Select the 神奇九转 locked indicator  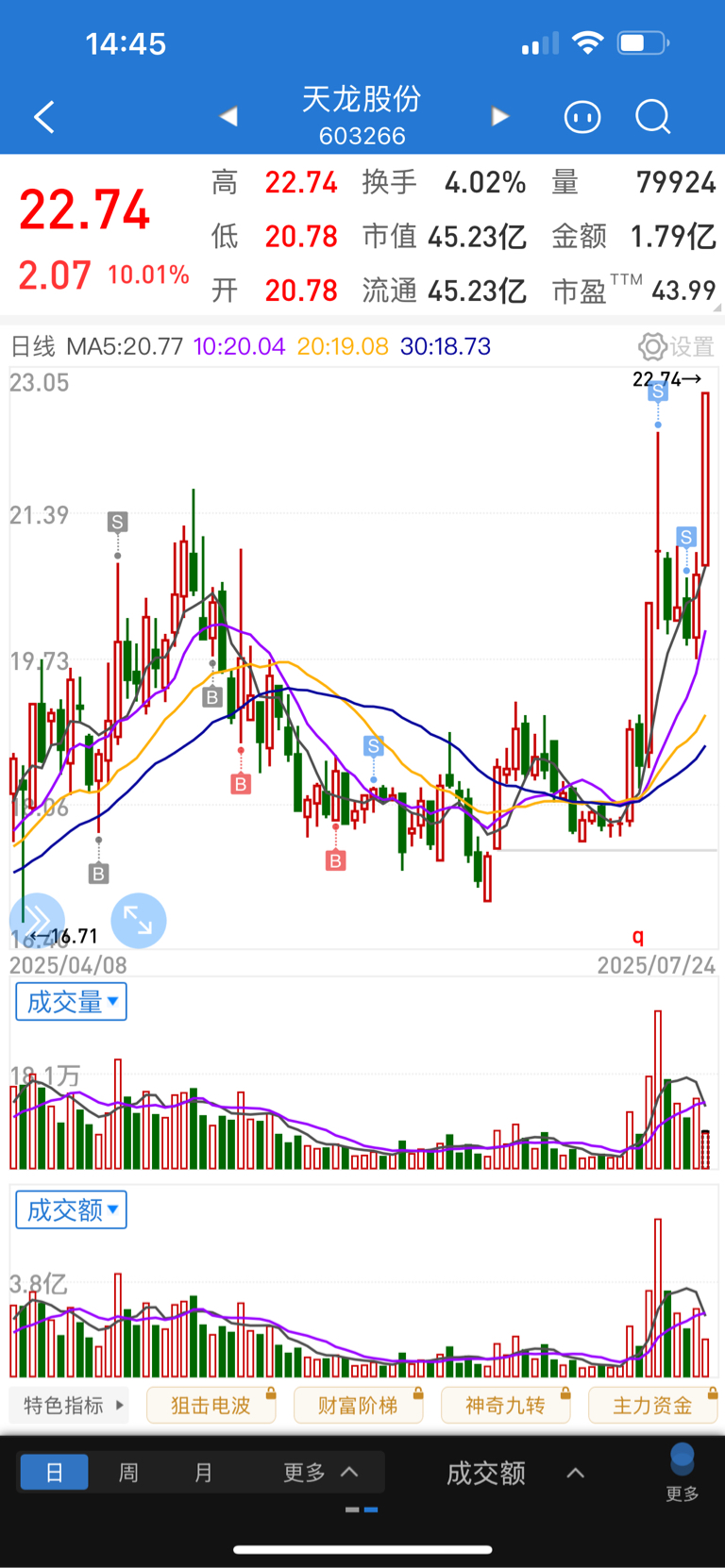(x=506, y=1405)
